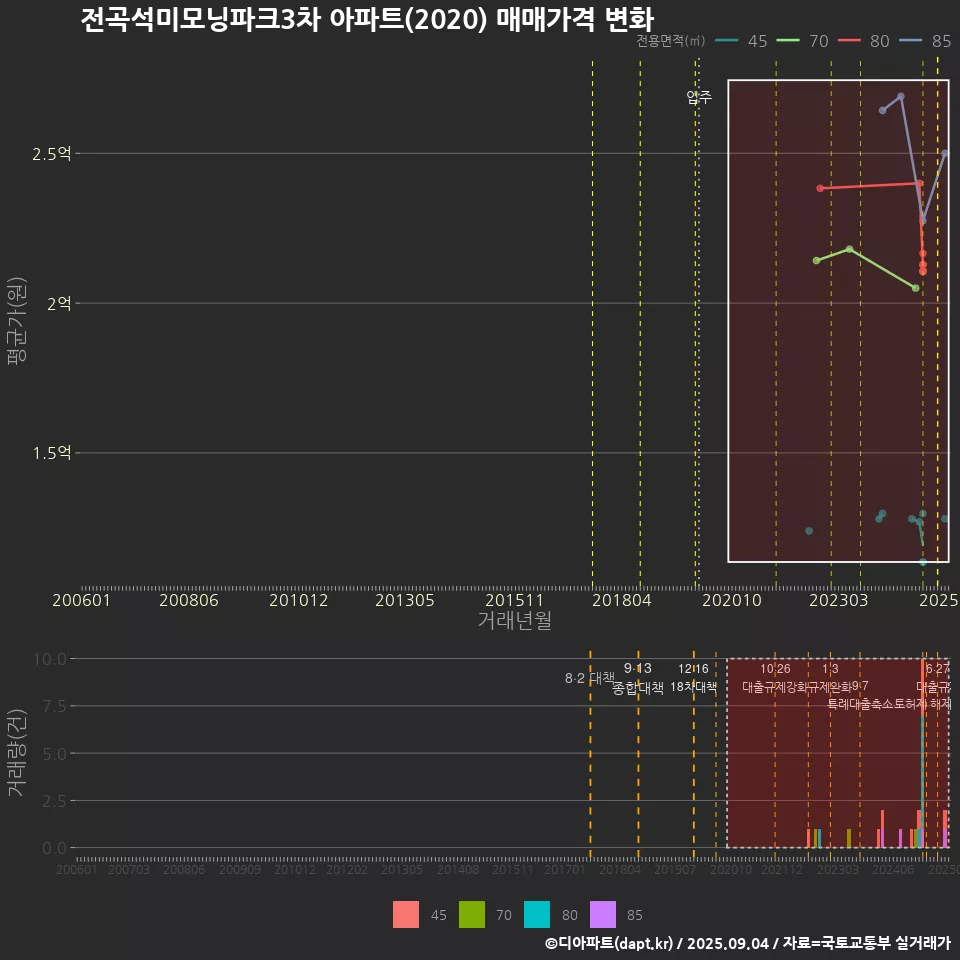
Task: Click 201701 on the volume chart x-axis
Action: coord(564,869)
